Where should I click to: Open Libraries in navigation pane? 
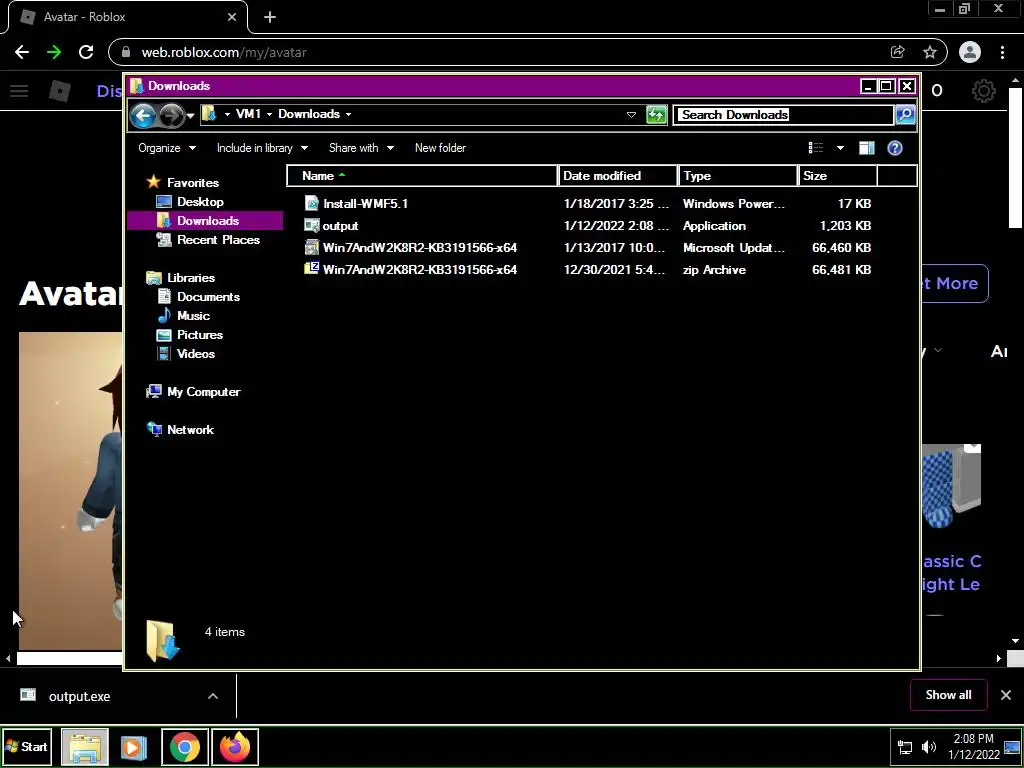[191, 278]
